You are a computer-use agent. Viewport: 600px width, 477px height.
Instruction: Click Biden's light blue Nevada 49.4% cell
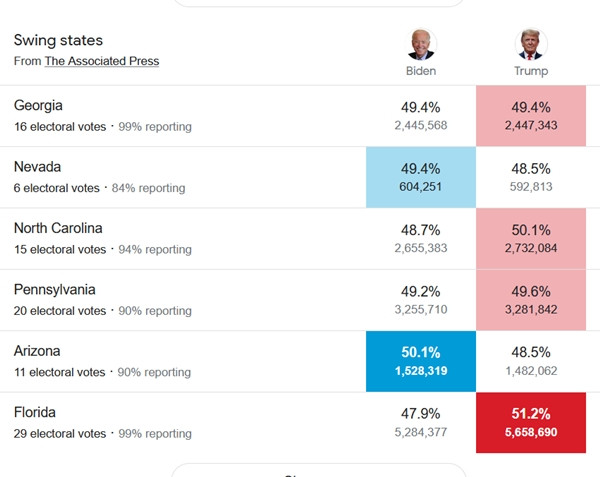click(421, 177)
